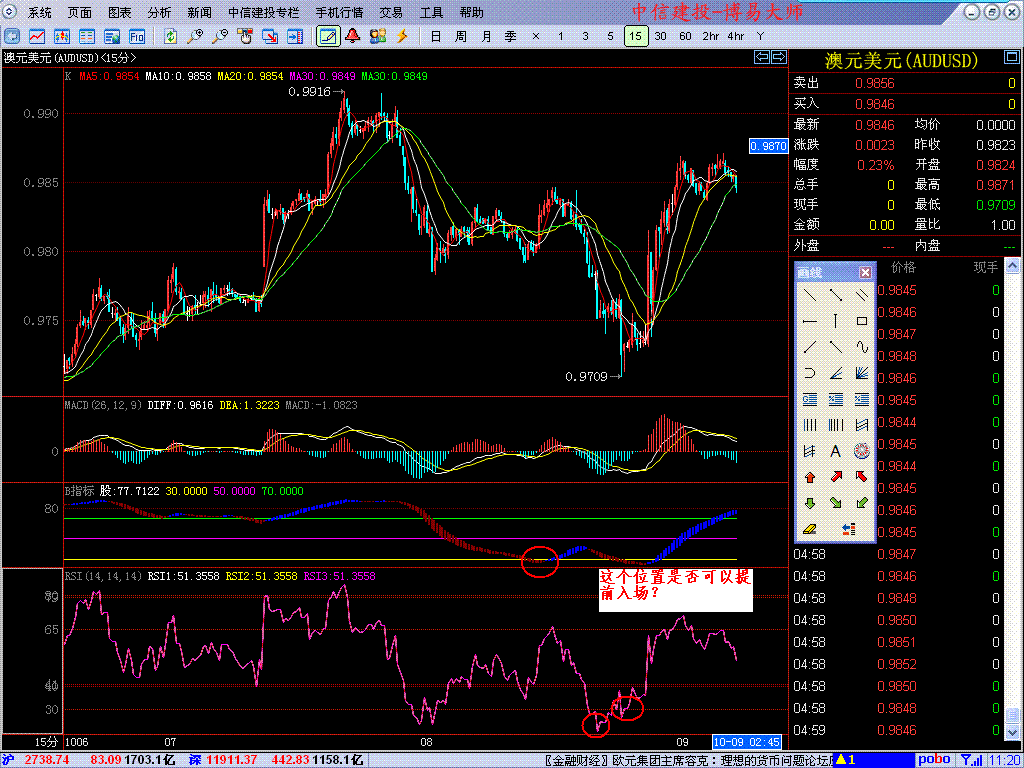Select the horizontal line drawing tool

click(x=810, y=321)
